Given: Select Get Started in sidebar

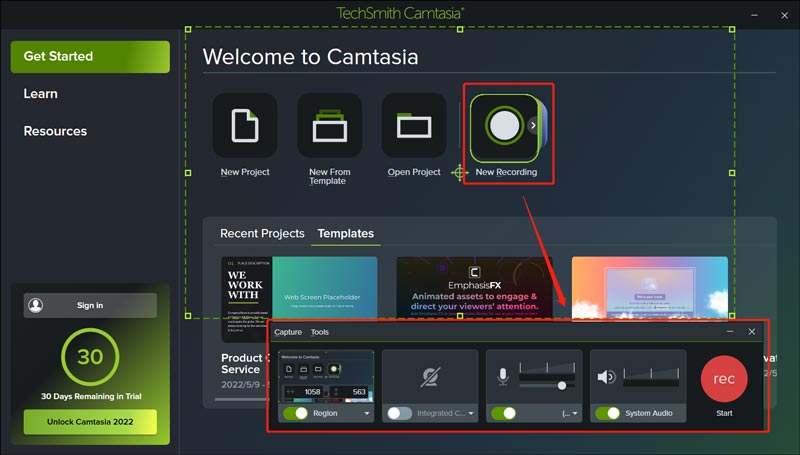Looking at the screenshot, I should (x=90, y=57).
